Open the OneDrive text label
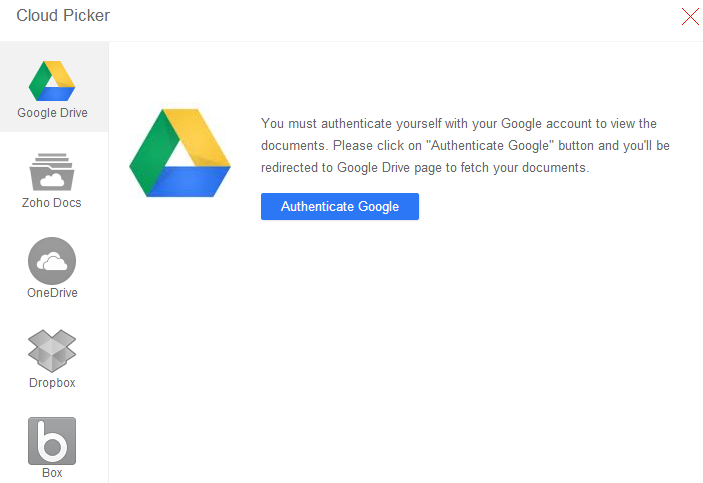This screenshot has height=483, width=703. pyautogui.click(x=52, y=293)
